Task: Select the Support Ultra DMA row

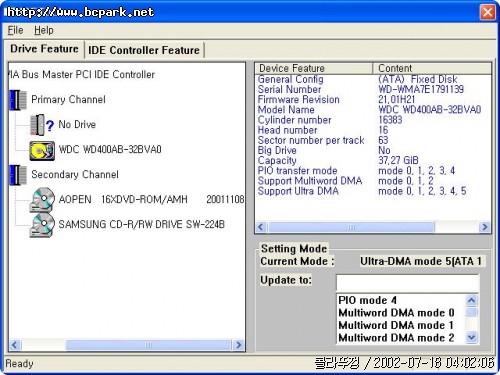Action: tap(373, 191)
